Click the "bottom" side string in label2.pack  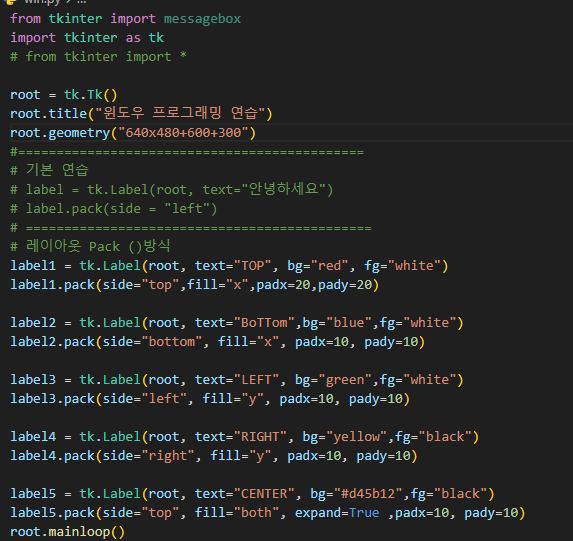(171, 342)
